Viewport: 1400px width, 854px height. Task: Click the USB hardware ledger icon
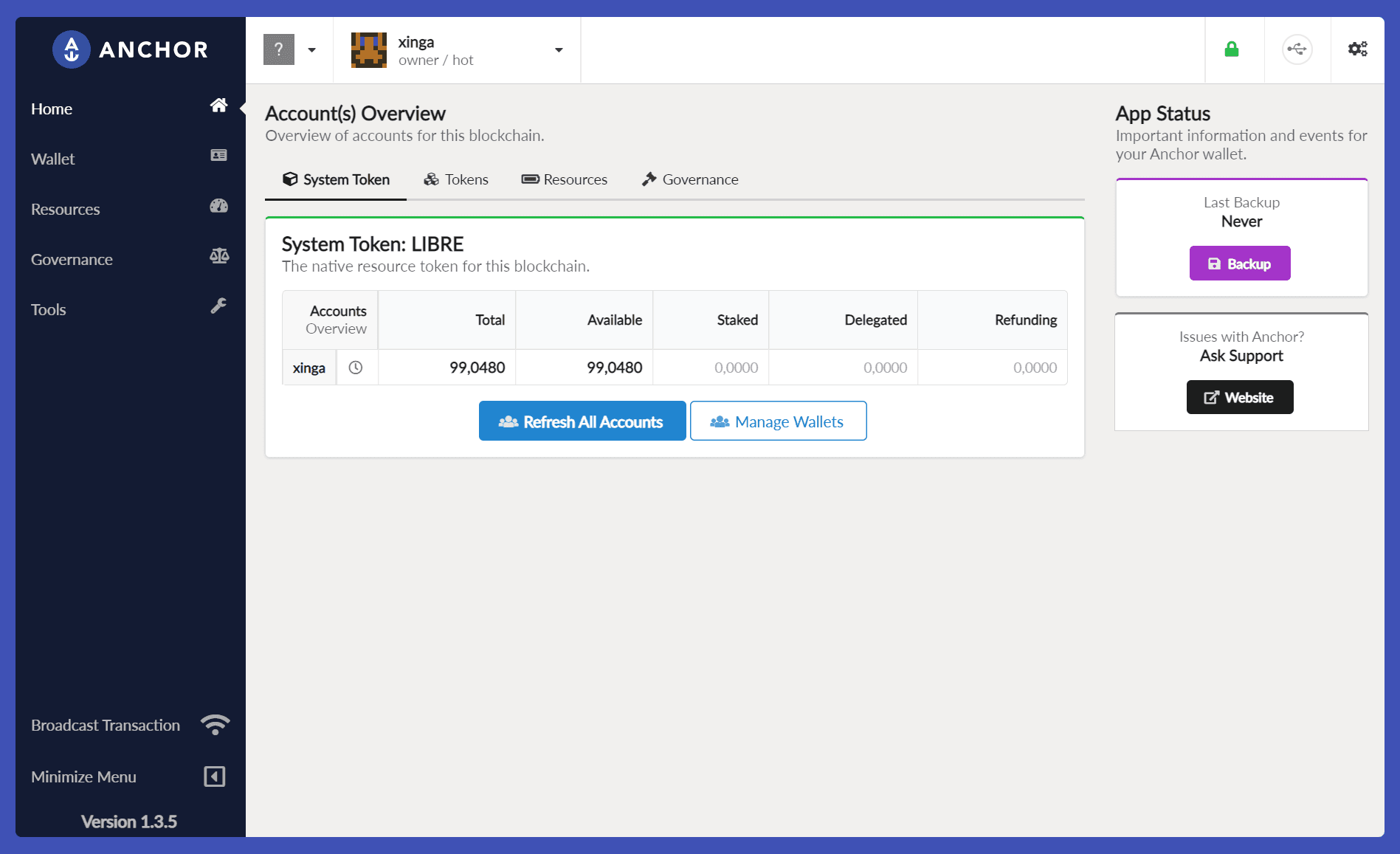point(1297,49)
